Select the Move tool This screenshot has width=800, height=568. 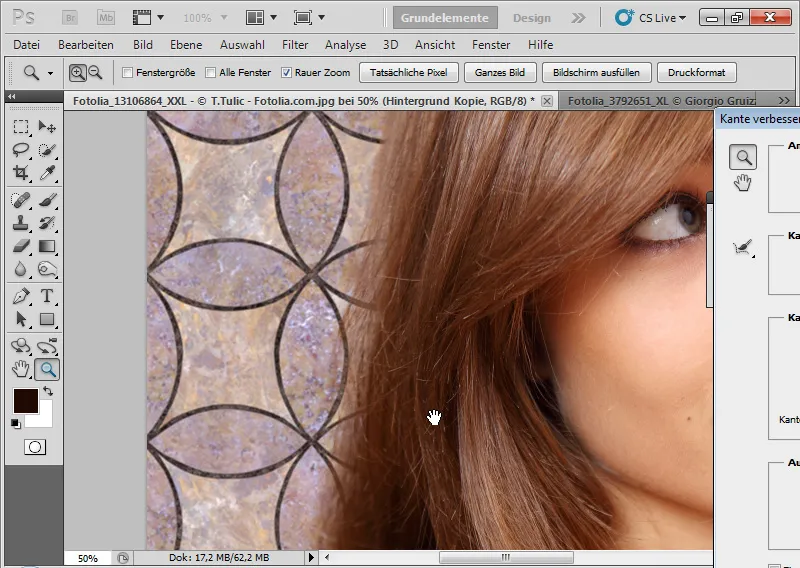[x=47, y=126]
